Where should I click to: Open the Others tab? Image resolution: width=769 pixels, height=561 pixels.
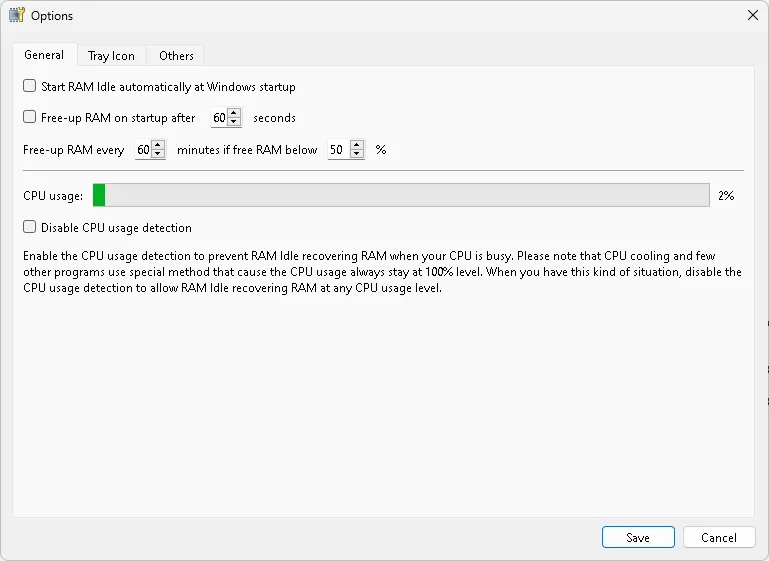(176, 56)
